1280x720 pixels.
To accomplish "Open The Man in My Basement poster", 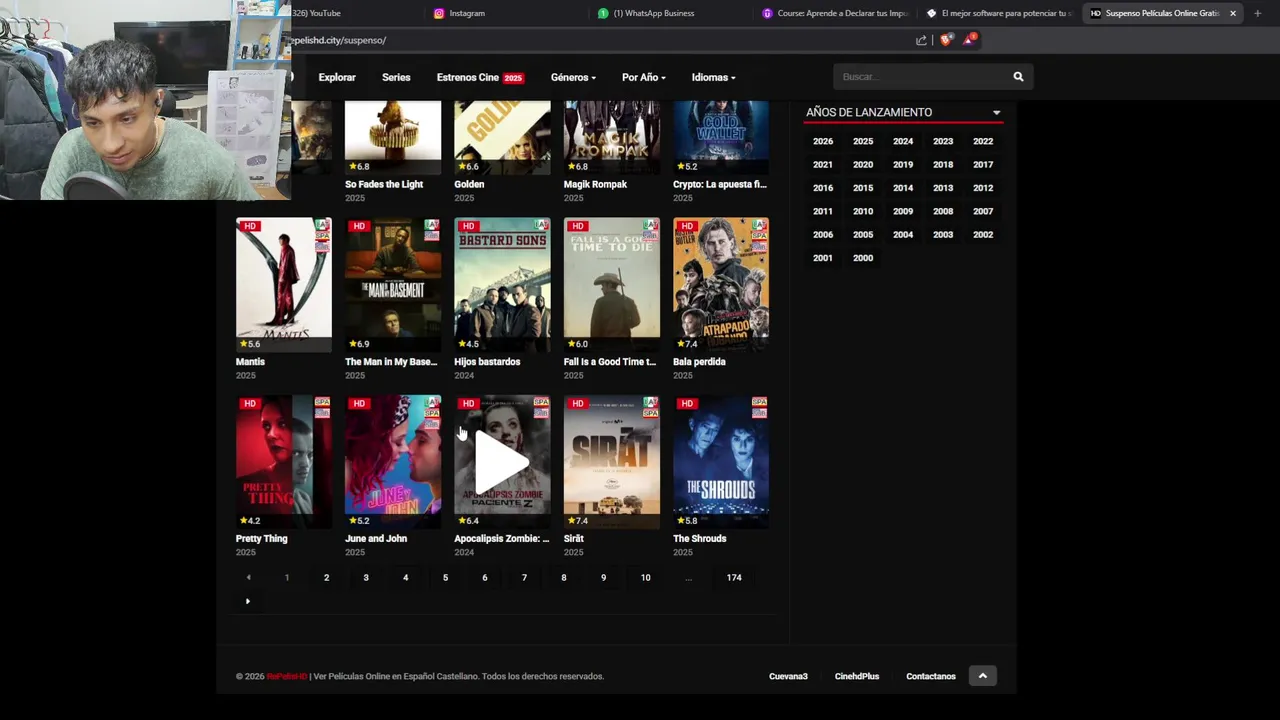I will [x=393, y=285].
